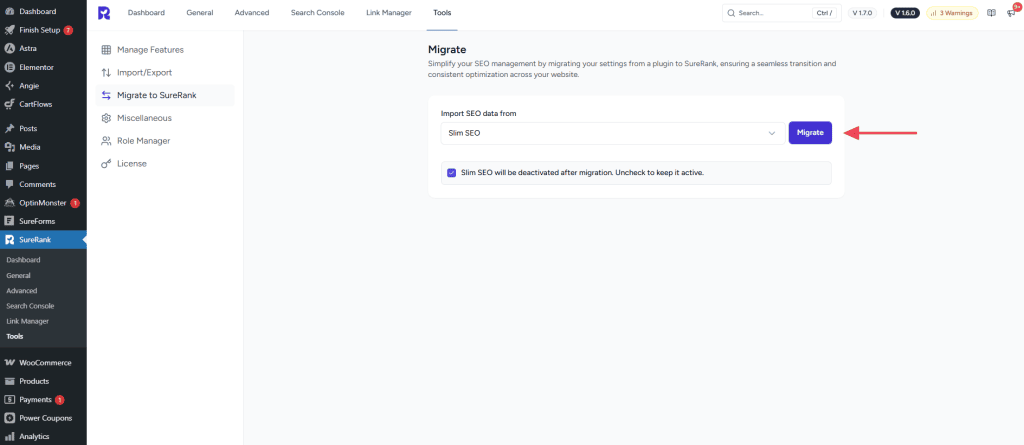The image size is (1024, 445).
Task: Click the Miscellaneous gear icon
Action: click(106, 118)
